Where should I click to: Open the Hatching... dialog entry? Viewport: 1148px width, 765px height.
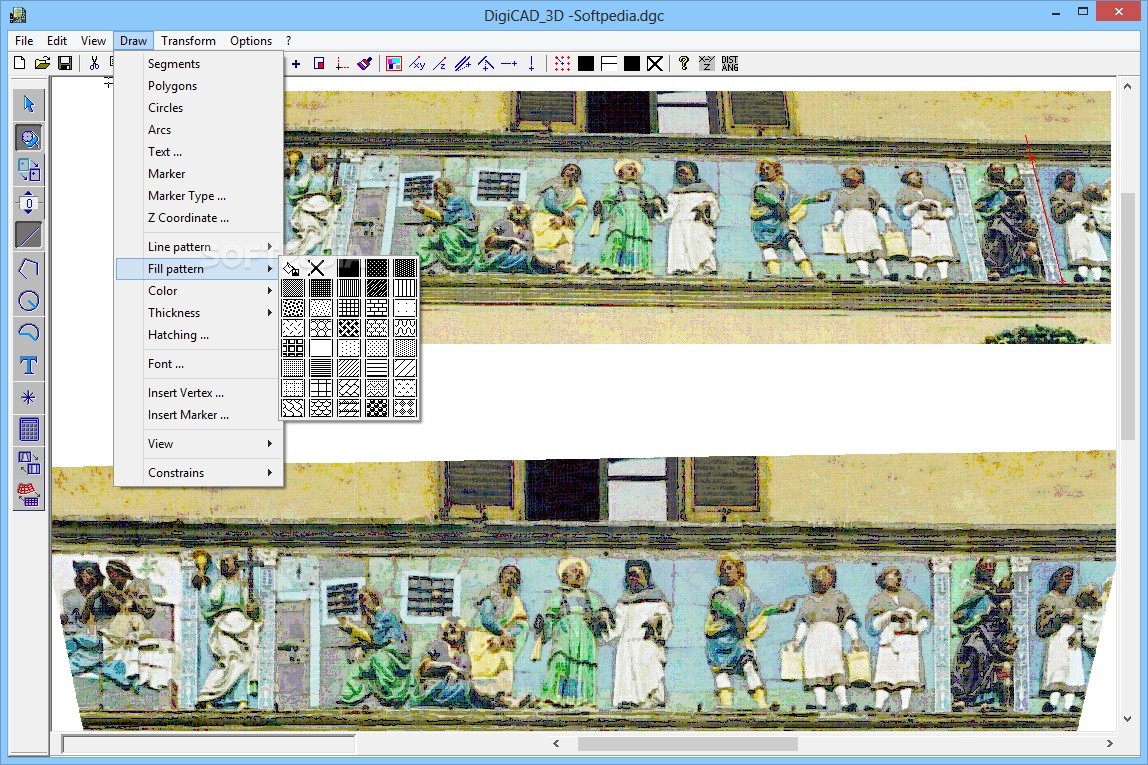tap(199, 335)
